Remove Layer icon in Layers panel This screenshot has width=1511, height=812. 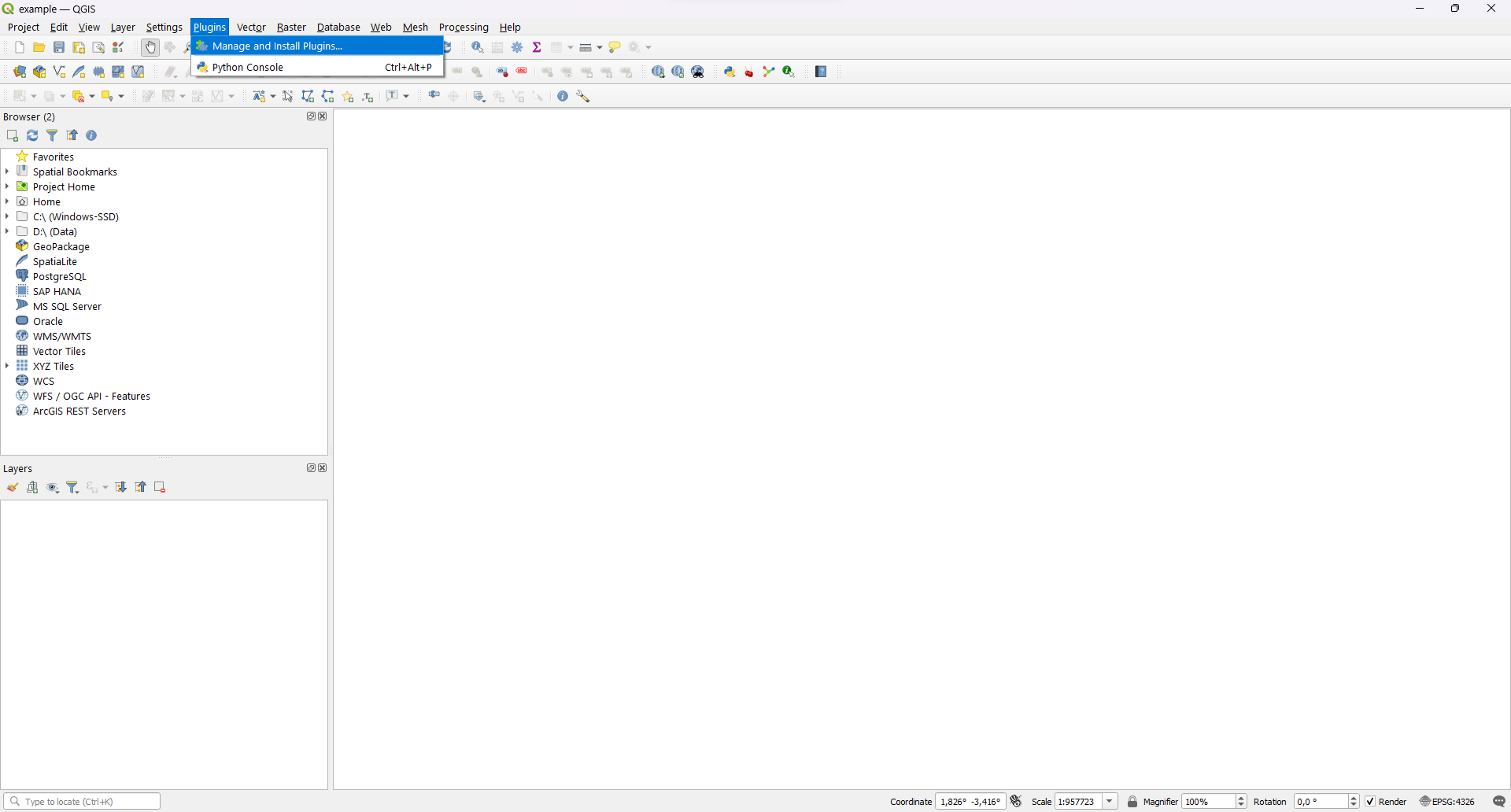(x=160, y=487)
